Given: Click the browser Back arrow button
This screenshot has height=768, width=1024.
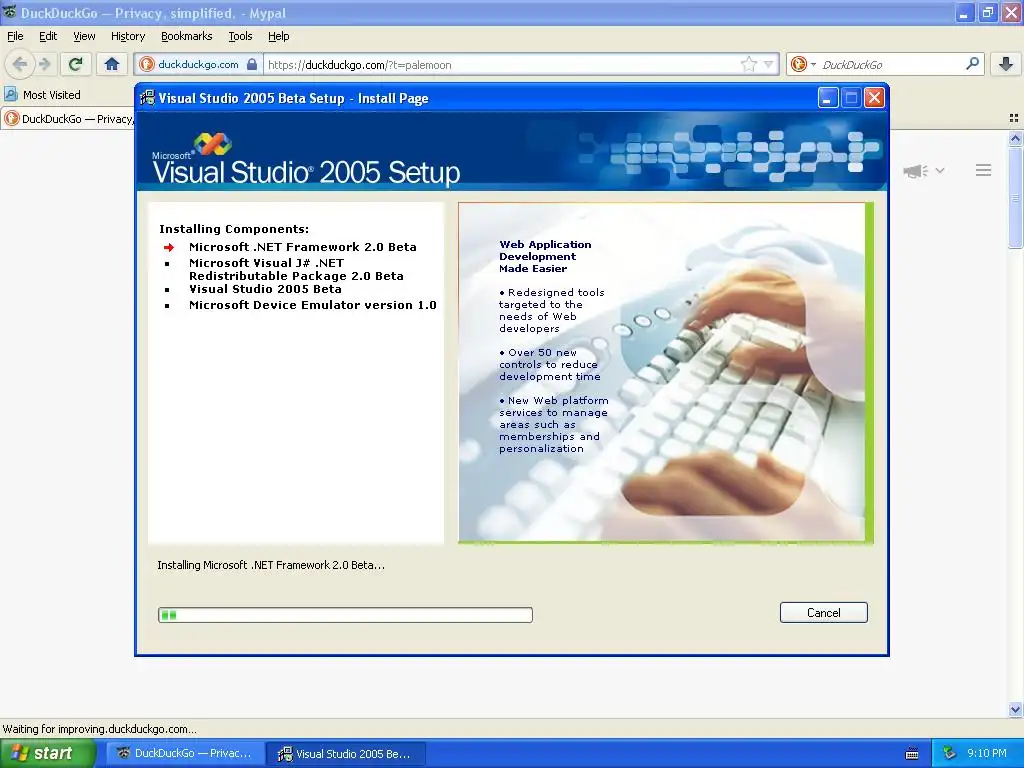Looking at the screenshot, I should (x=20, y=64).
